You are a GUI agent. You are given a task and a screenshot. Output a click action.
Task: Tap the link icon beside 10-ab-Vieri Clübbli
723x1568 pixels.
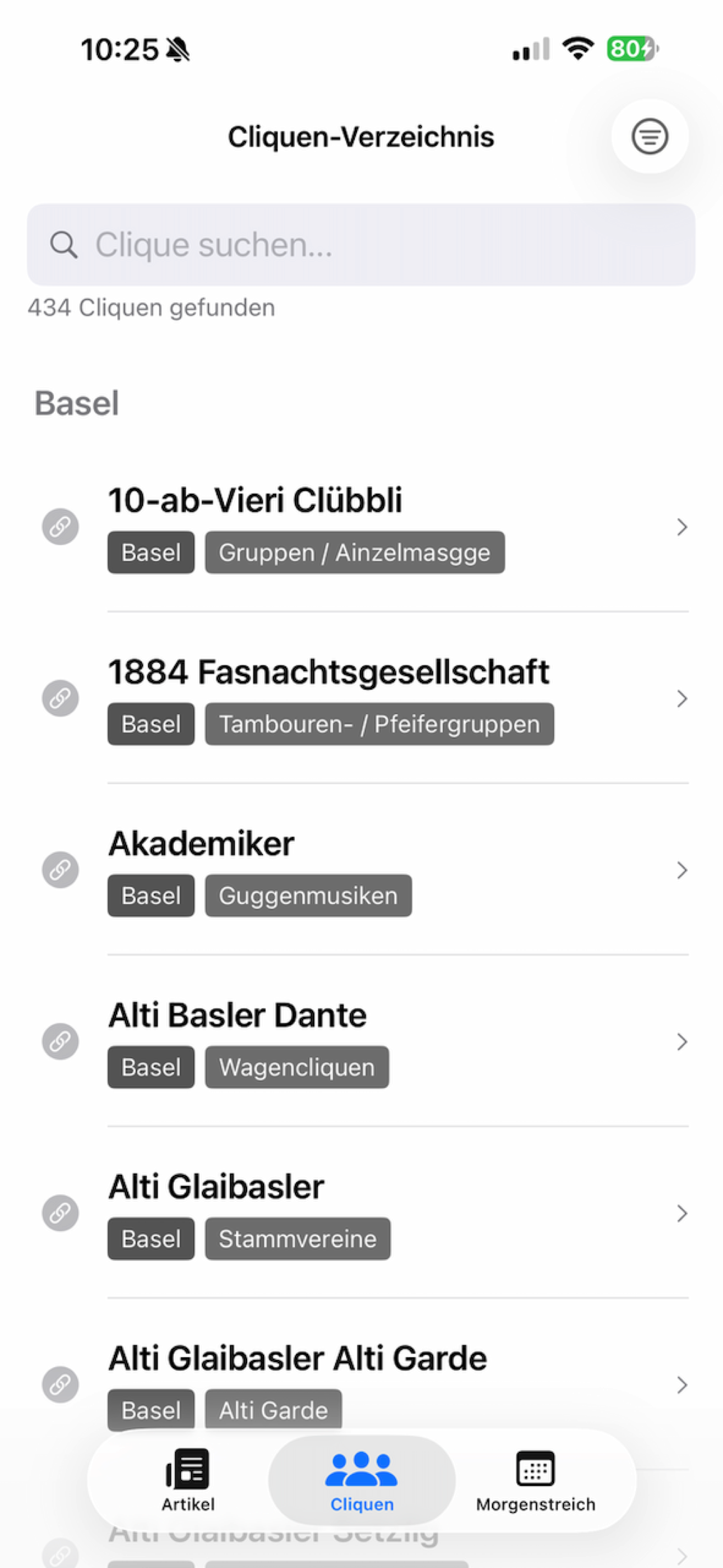click(61, 527)
